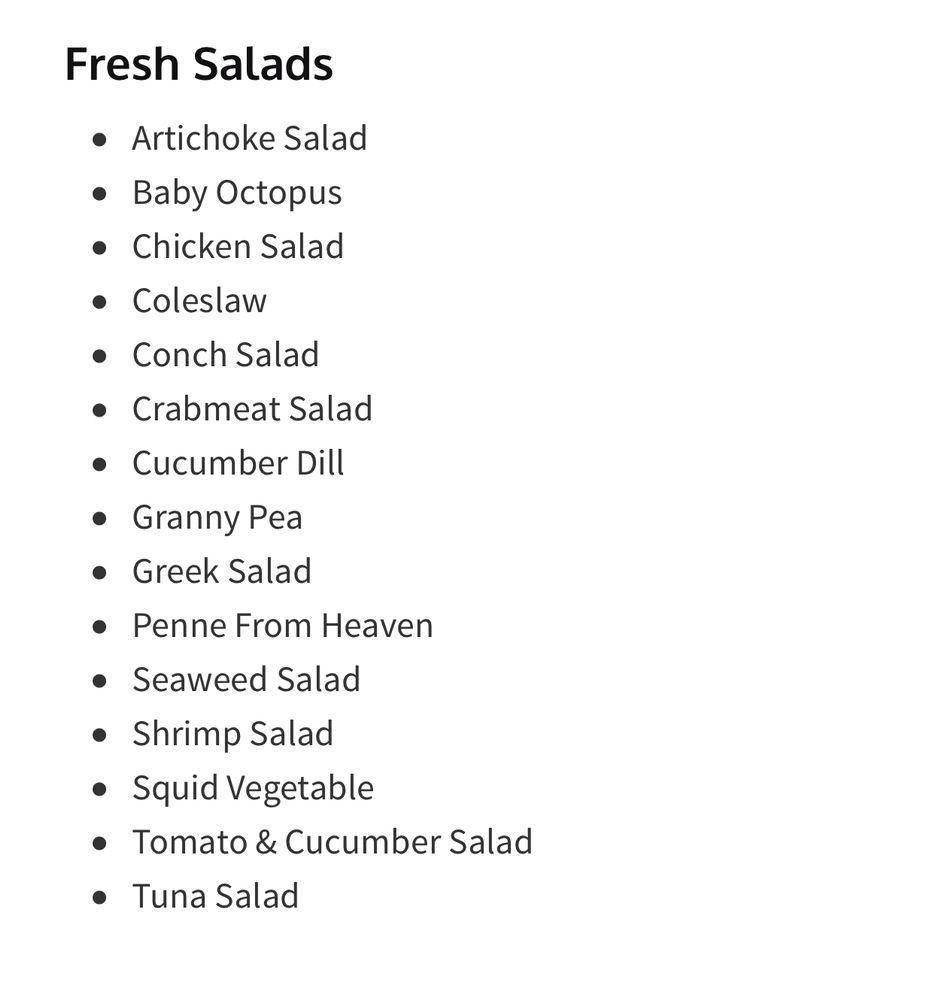Select Conch Salad in the list
934x1000 pixels.
point(225,354)
